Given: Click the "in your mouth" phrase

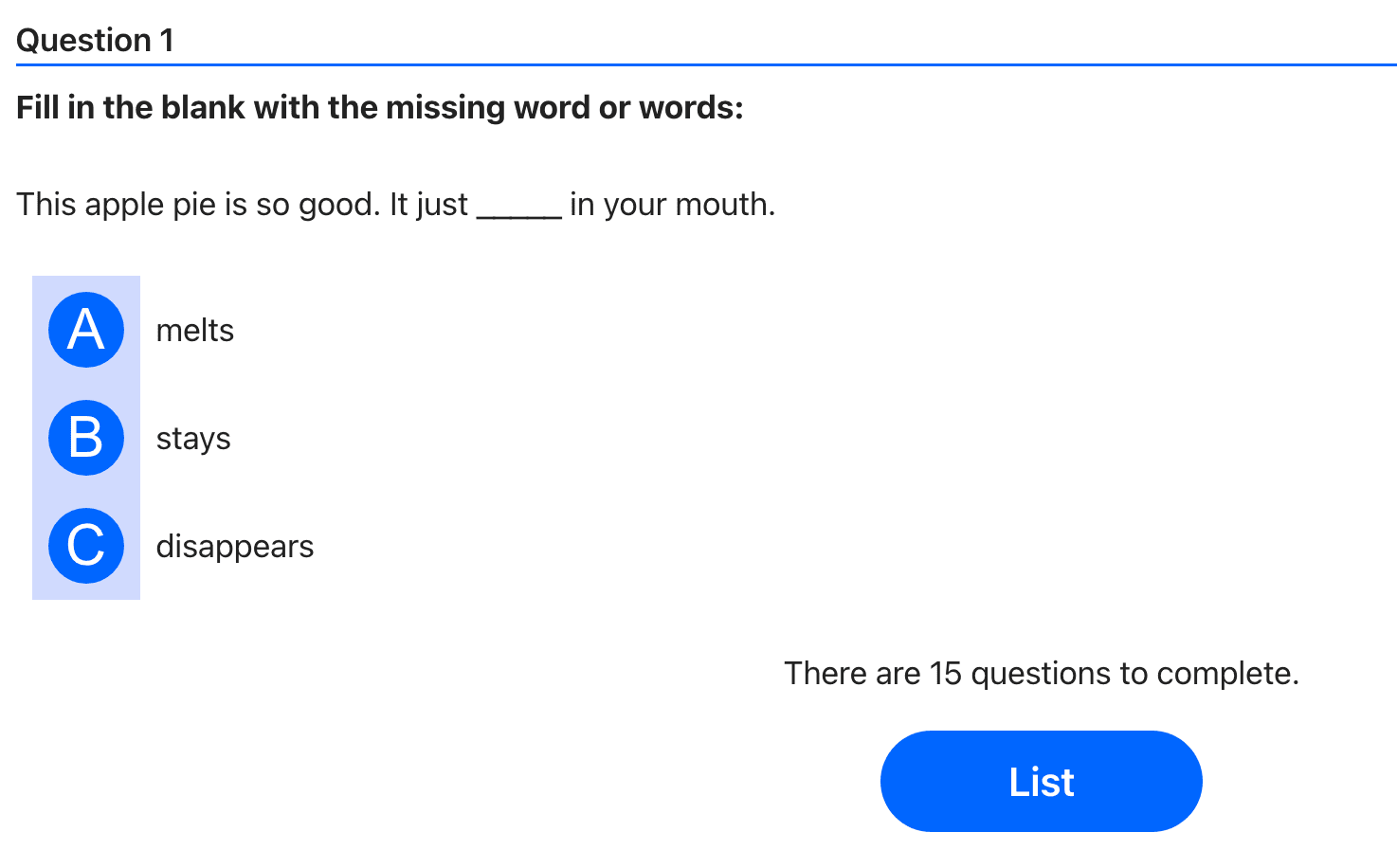Looking at the screenshot, I should click(672, 205).
